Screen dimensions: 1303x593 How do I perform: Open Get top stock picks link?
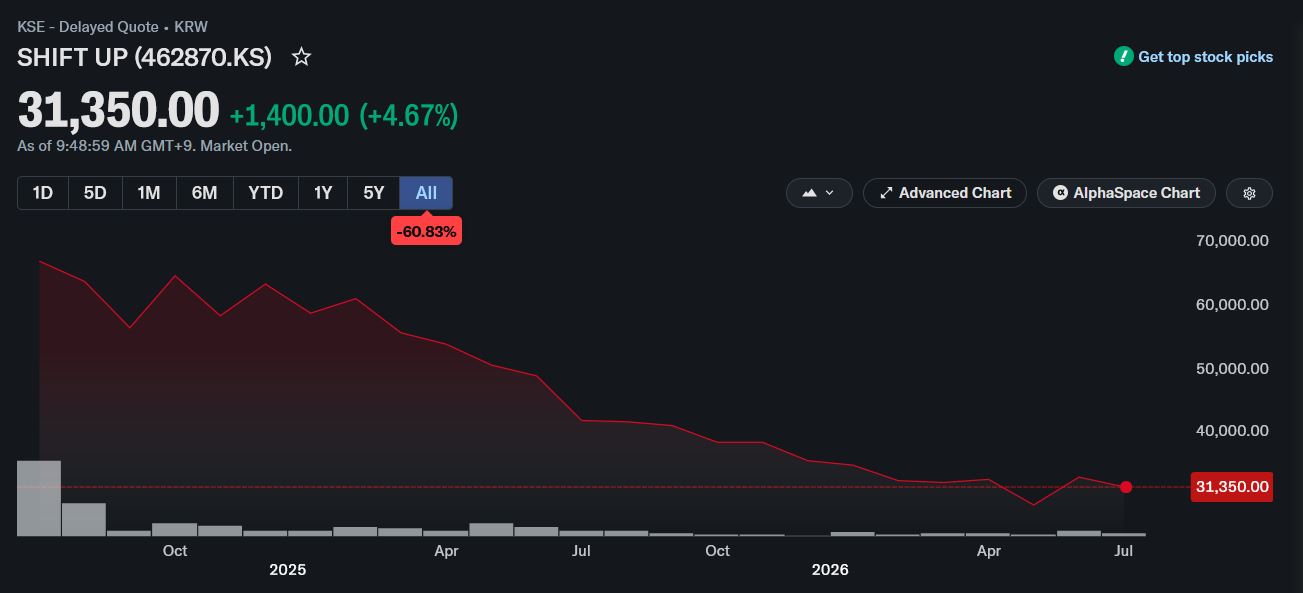1205,57
